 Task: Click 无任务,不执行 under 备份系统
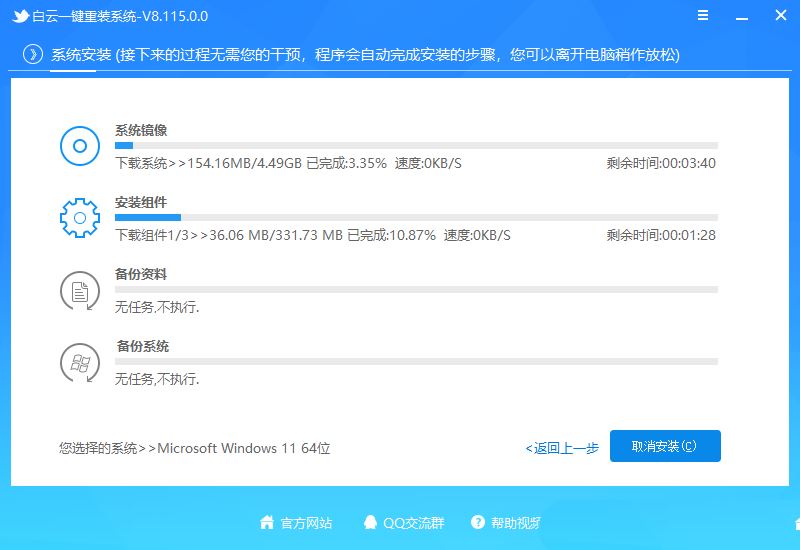click(x=157, y=379)
